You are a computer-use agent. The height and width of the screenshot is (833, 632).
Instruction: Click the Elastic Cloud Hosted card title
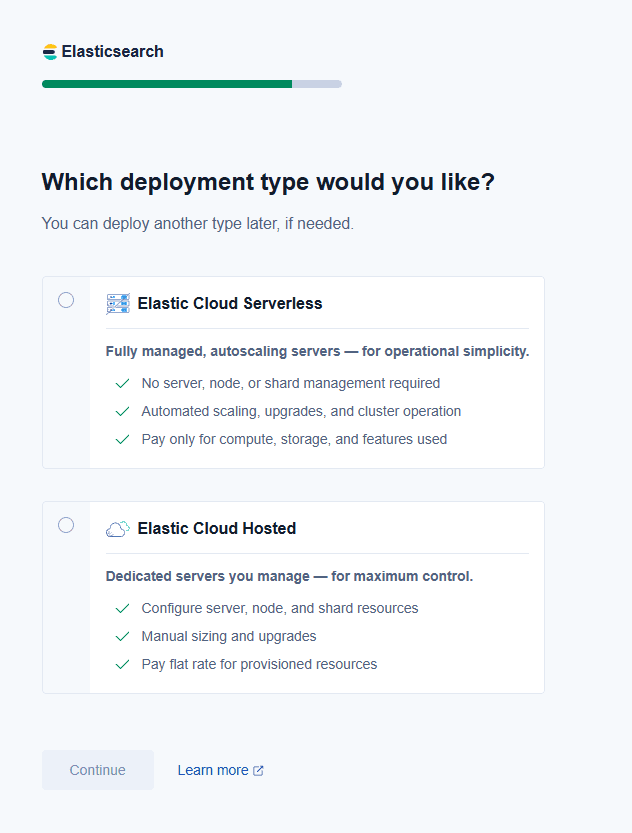(217, 528)
